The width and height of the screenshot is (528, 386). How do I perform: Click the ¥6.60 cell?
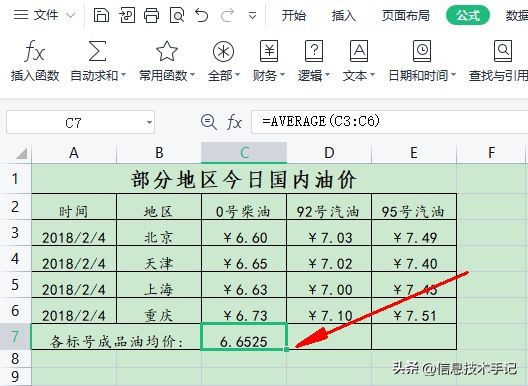click(244, 233)
